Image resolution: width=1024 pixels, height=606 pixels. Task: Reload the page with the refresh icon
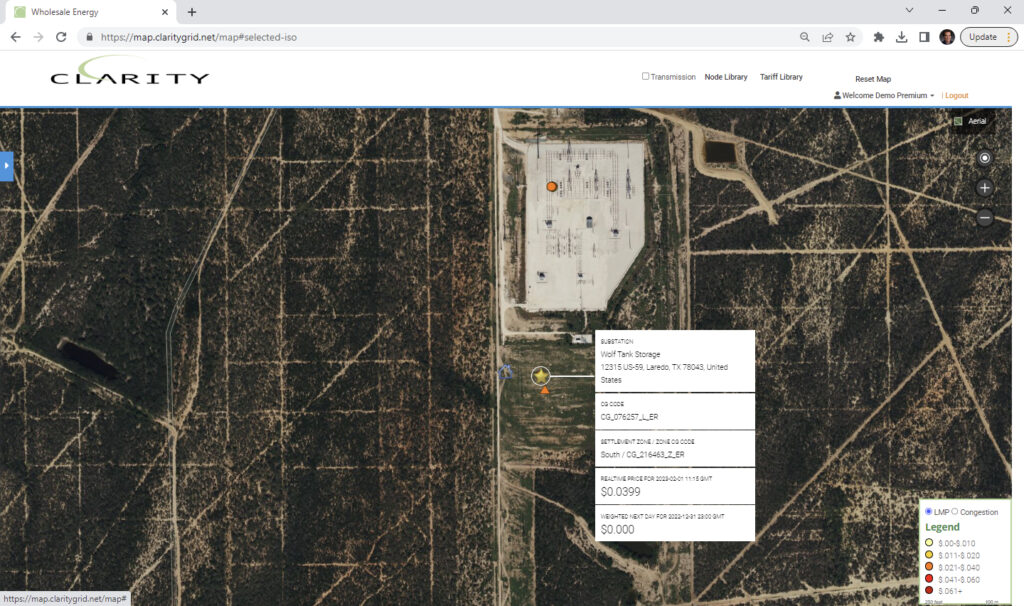(61, 37)
